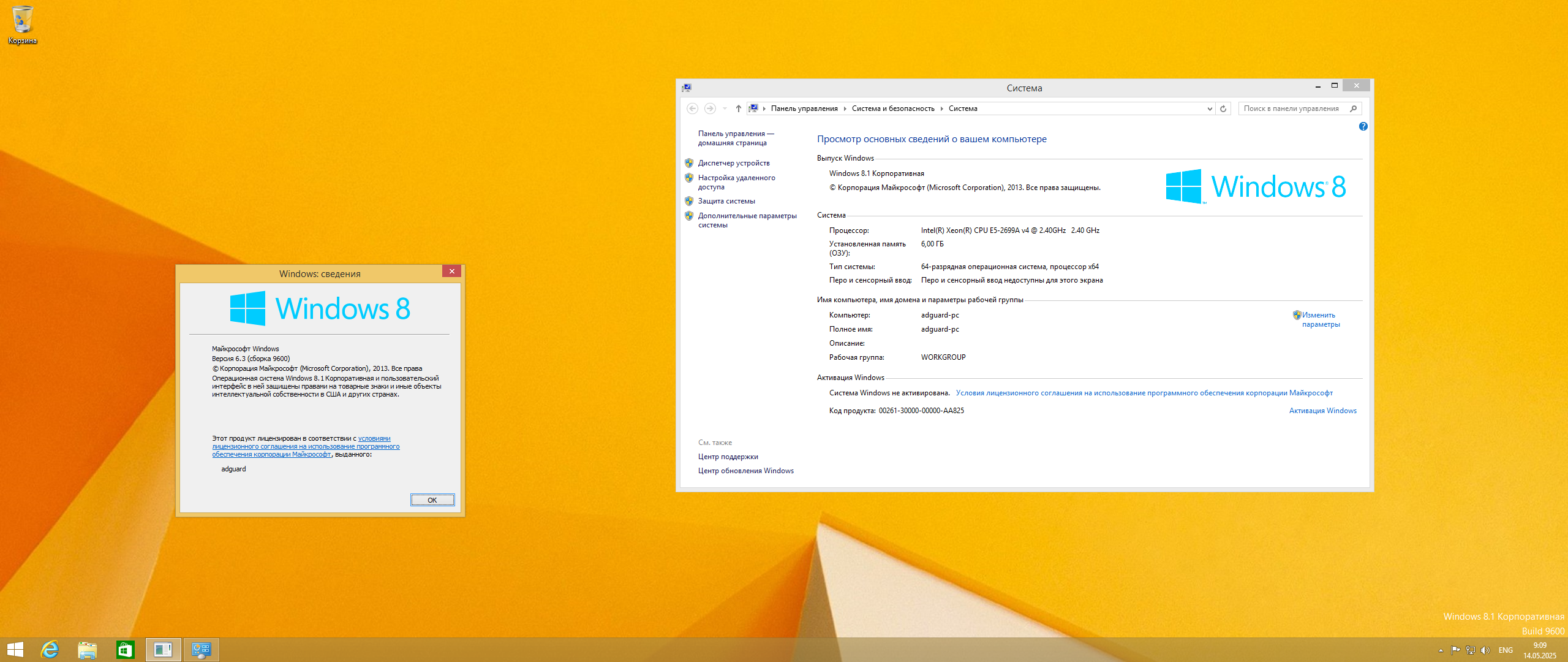Open 'Дополнительные параметры системы' link
Screen dimensions: 1568x662
[747, 220]
